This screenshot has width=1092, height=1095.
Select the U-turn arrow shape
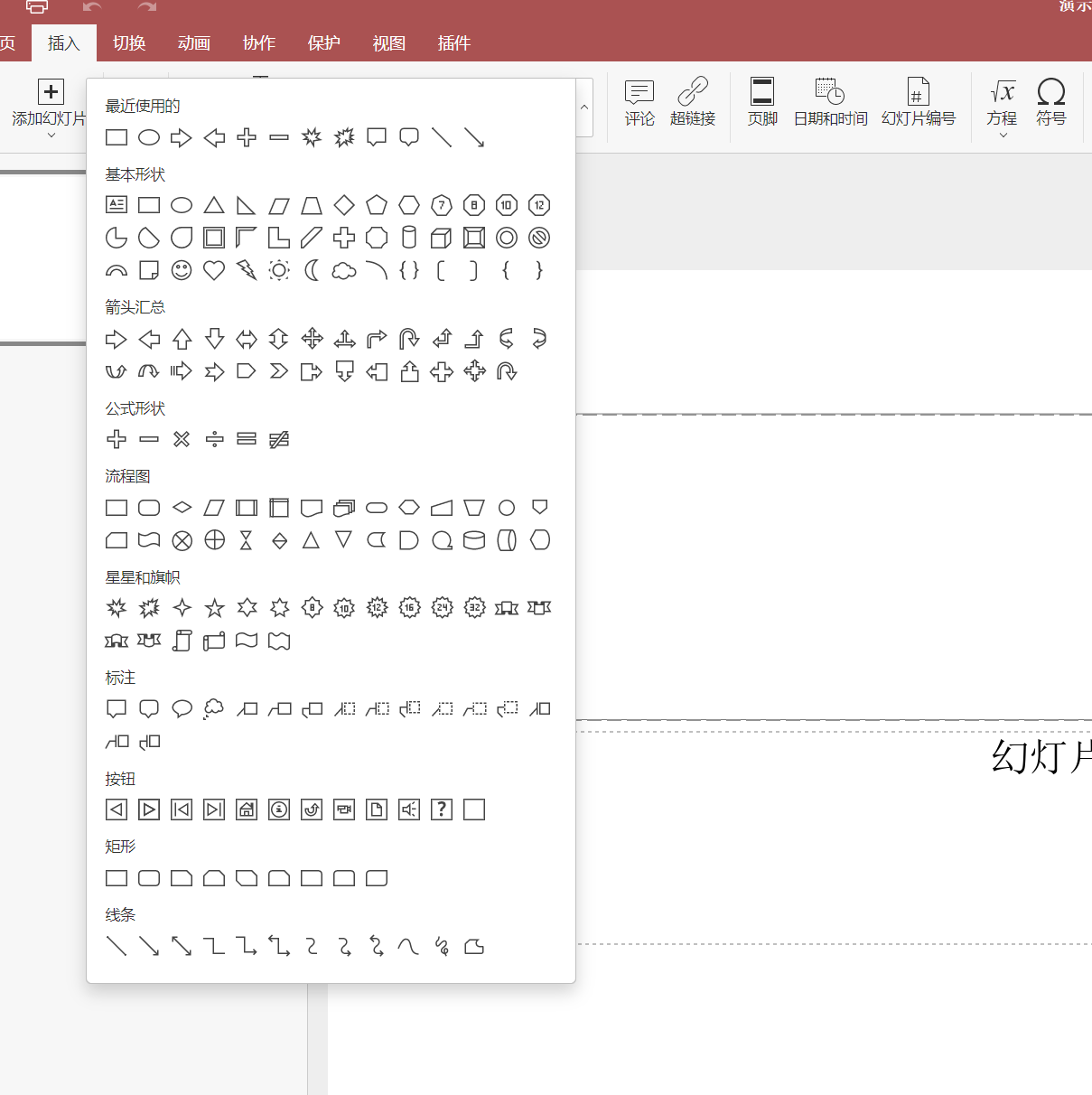409,339
